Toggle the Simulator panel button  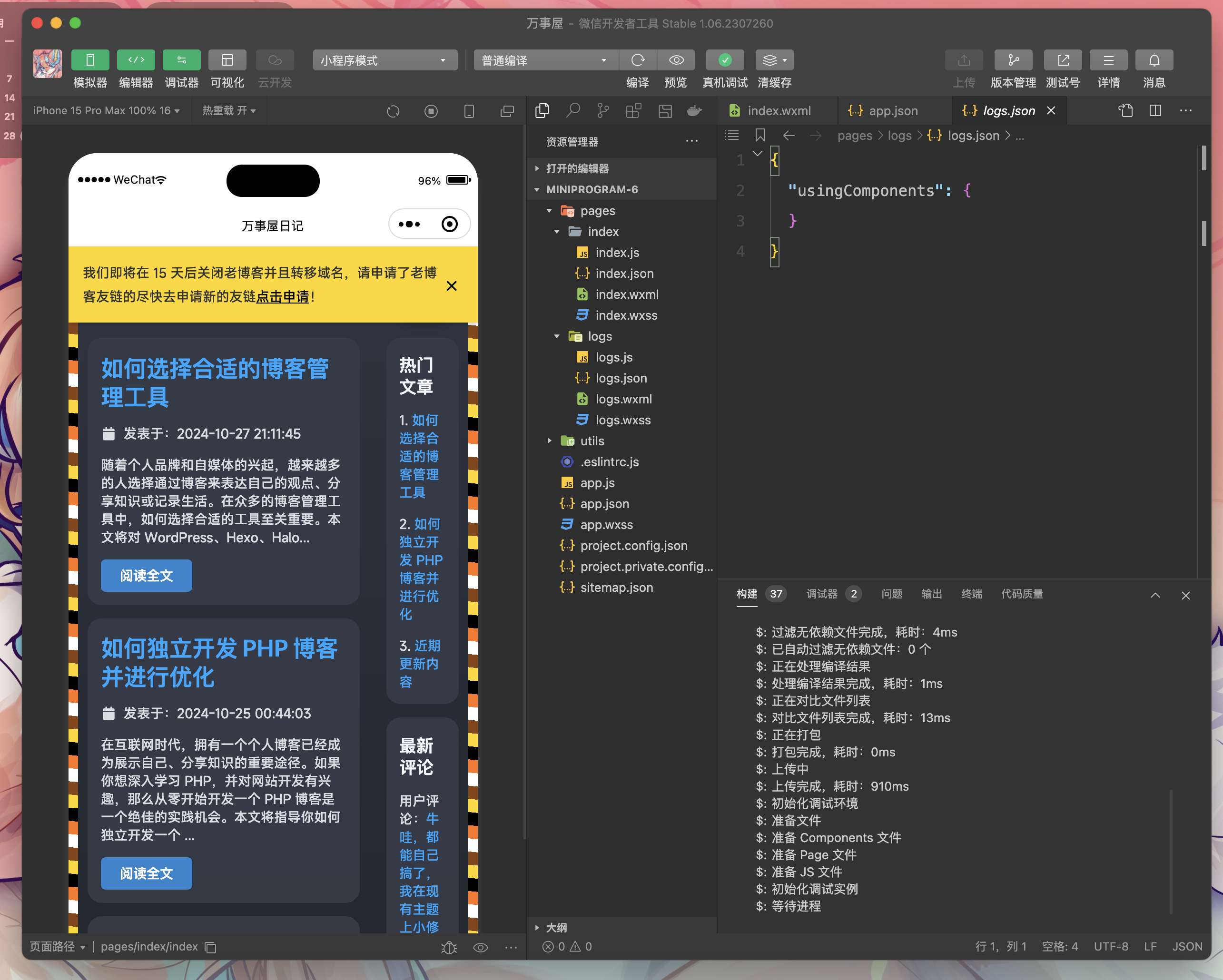tap(90, 60)
